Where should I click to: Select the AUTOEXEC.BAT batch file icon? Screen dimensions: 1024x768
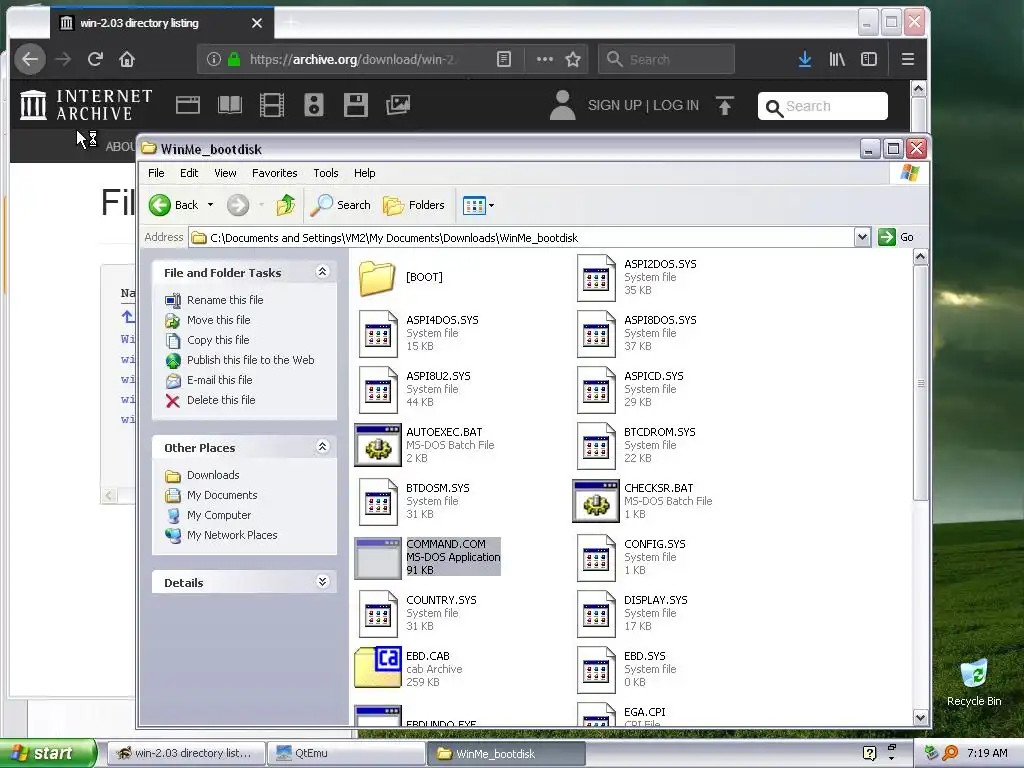coord(377,445)
